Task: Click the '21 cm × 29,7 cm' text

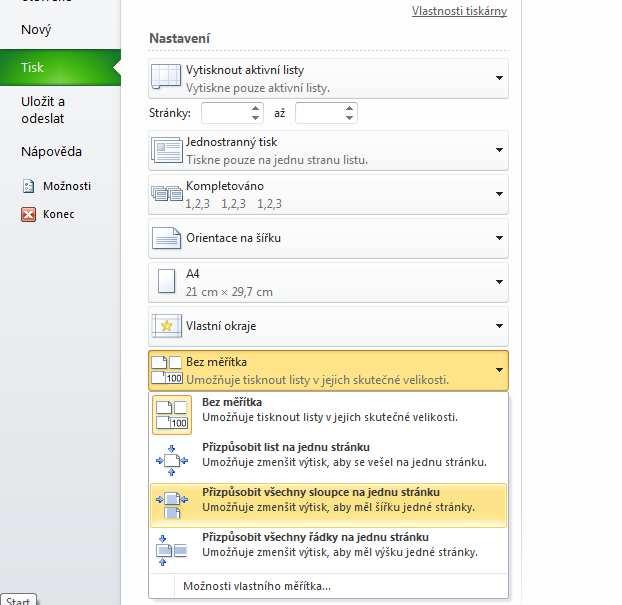Action: coord(229,292)
